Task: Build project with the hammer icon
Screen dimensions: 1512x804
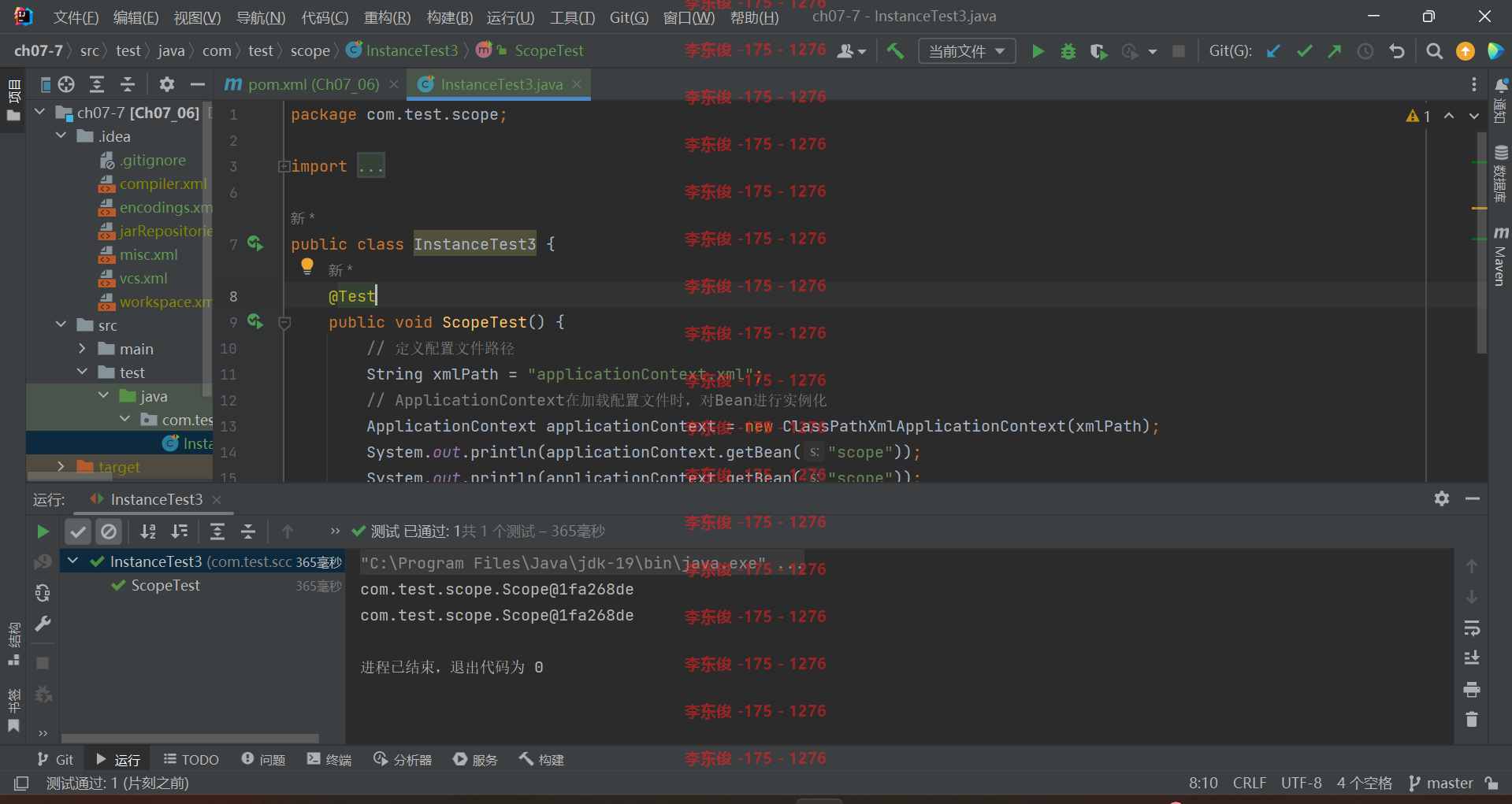Action: tap(895, 51)
